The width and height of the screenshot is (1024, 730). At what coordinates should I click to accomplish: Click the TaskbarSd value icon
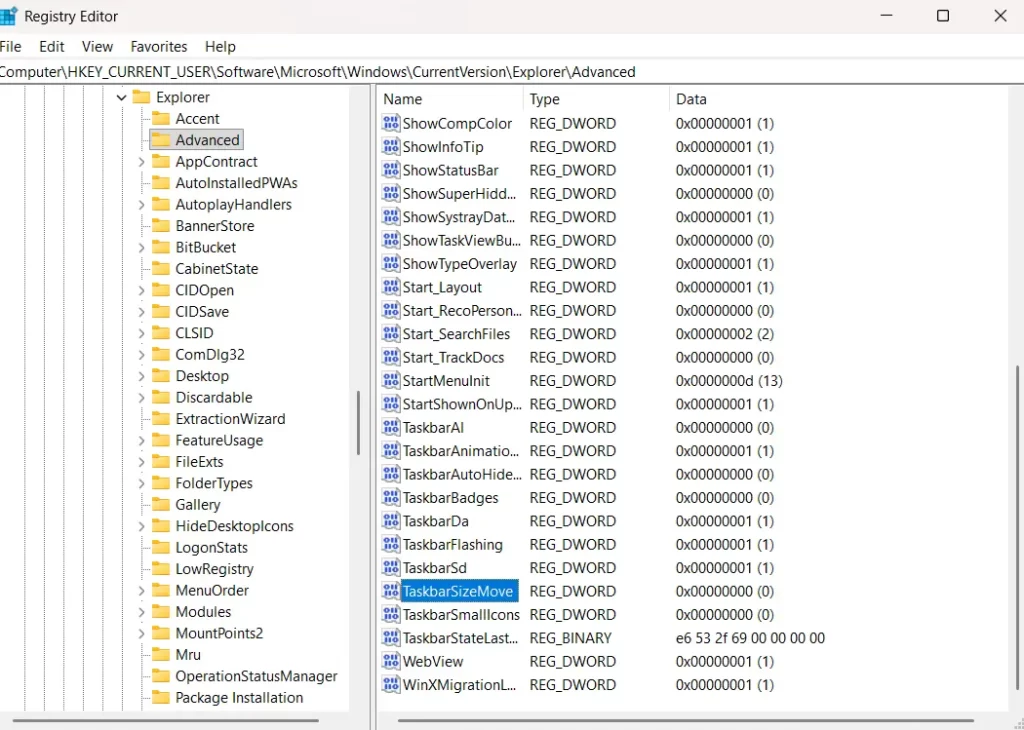(390, 567)
